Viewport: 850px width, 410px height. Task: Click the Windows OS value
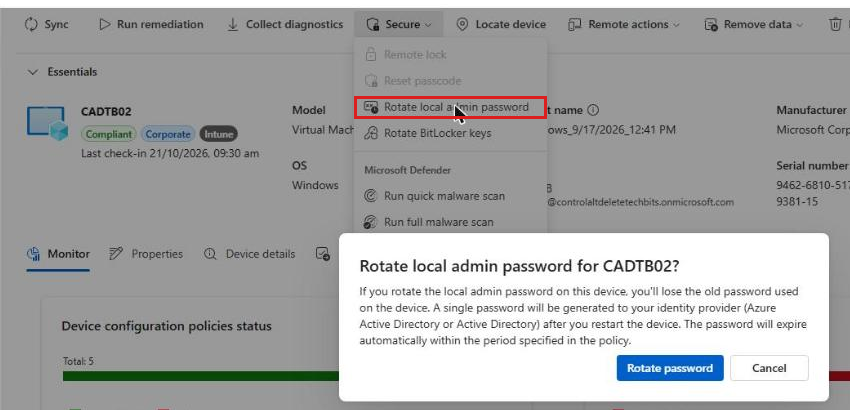315,185
